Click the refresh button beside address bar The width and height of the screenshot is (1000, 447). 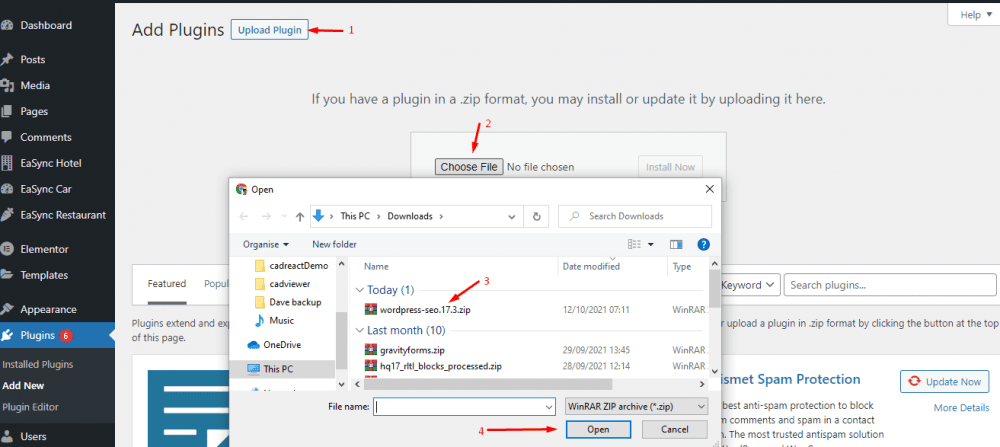537,216
